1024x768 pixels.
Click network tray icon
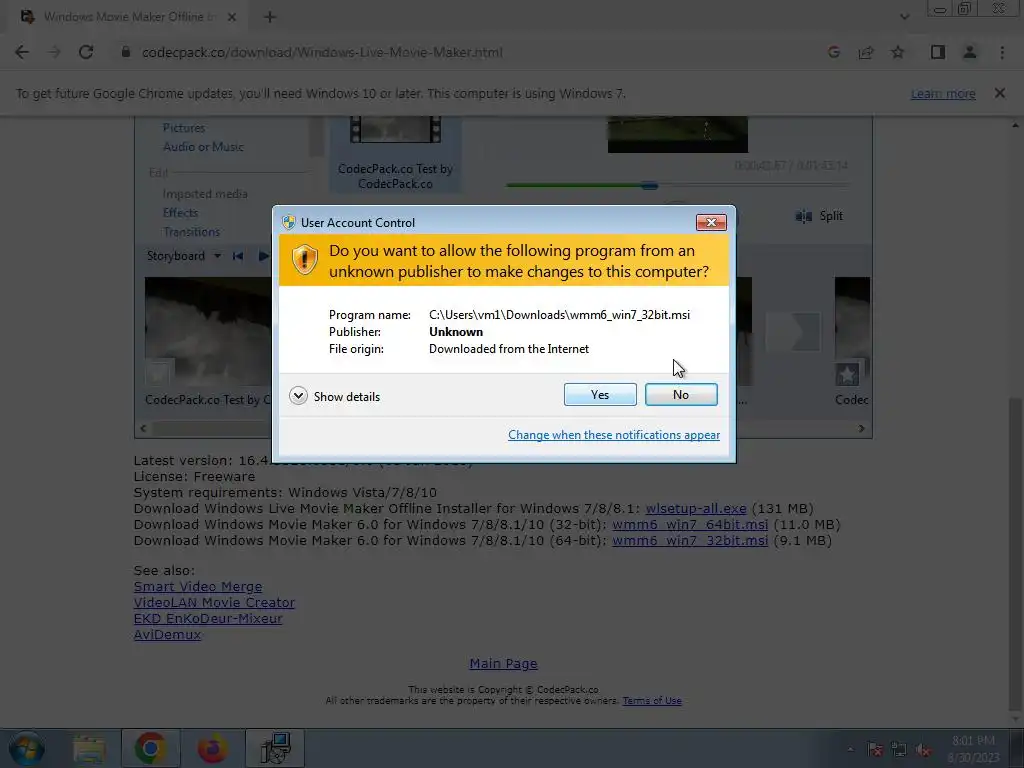pos(899,750)
